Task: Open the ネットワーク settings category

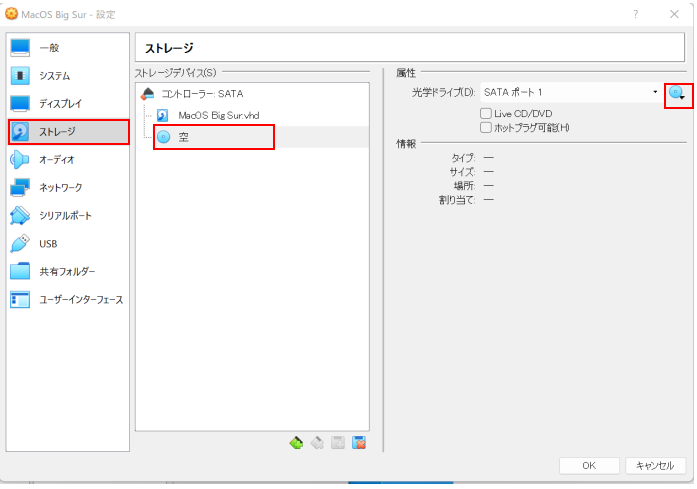Action: pyautogui.click(x=68, y=188)
